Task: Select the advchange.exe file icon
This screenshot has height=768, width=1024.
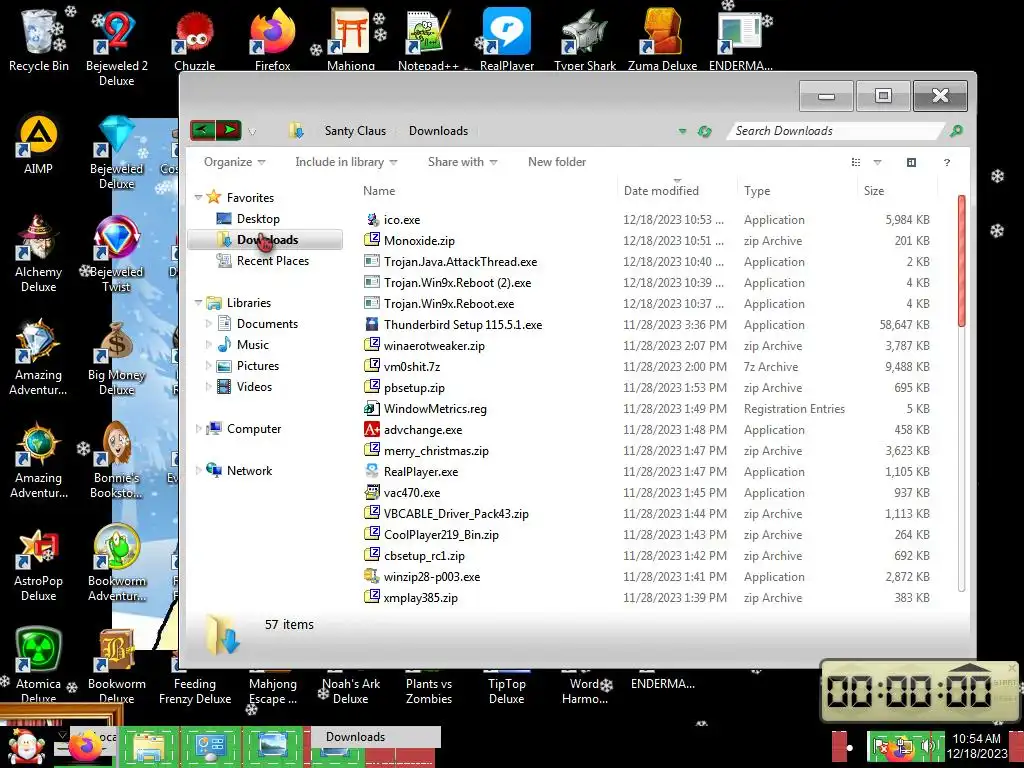Action: tap(372, 430)
